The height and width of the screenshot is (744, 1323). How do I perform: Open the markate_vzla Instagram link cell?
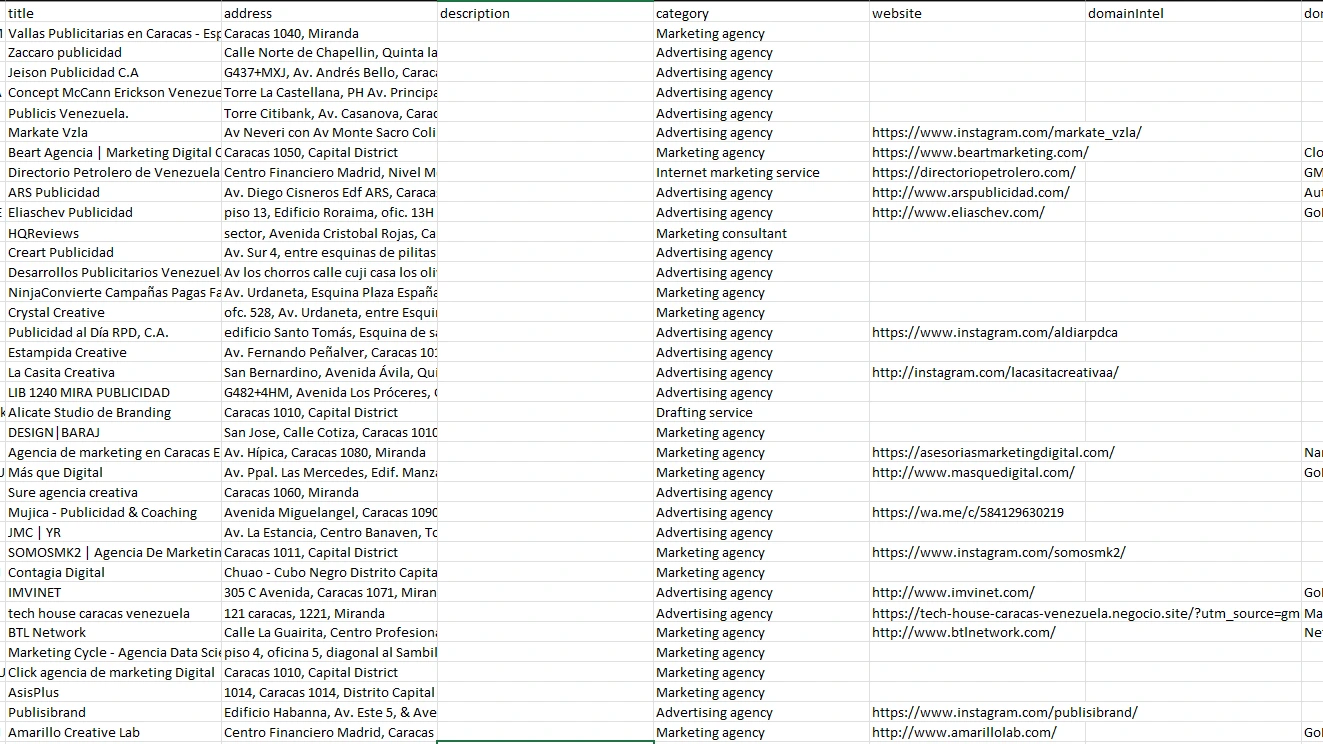(977, 133)
